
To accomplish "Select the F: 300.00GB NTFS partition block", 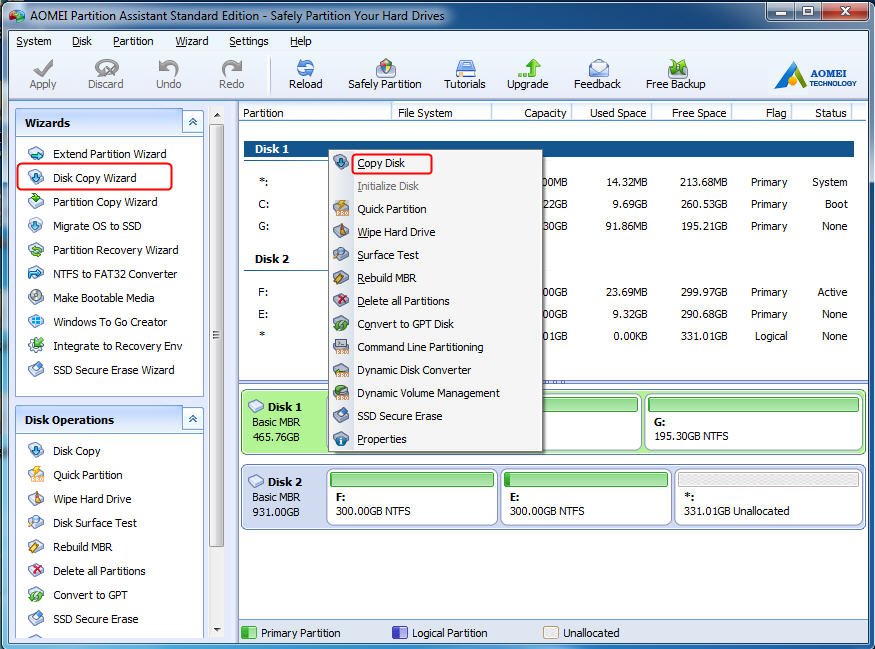I will 412,497.
